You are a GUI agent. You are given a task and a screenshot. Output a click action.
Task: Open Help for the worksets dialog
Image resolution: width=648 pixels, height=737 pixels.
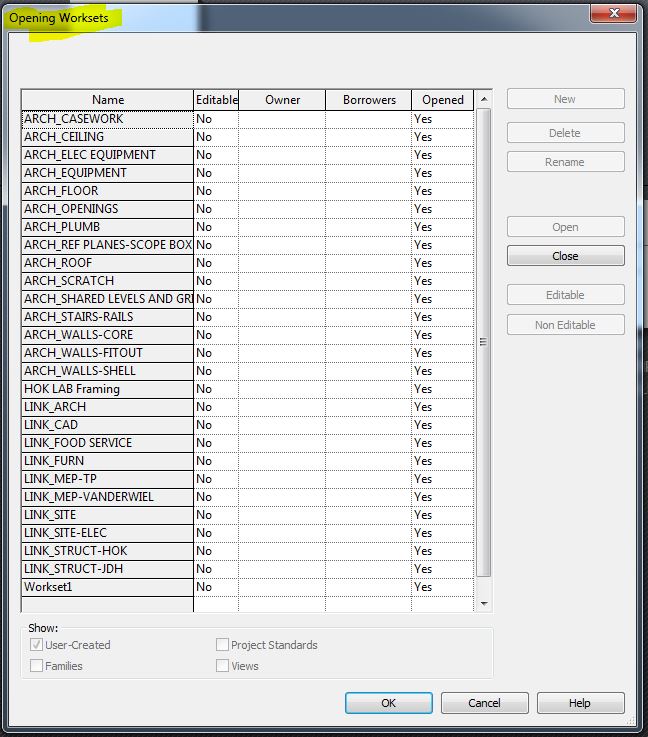[x=580, y=703]
